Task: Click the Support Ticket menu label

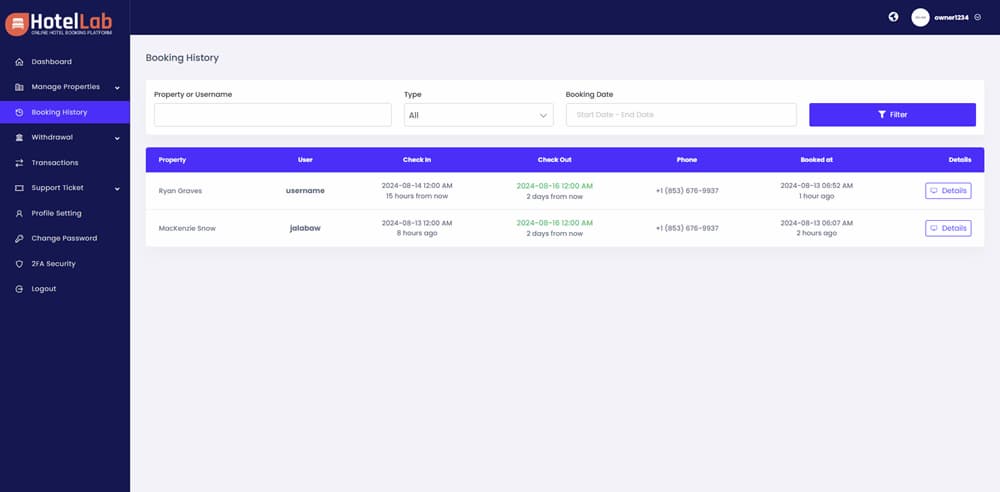Action: [x=57, y=188]
